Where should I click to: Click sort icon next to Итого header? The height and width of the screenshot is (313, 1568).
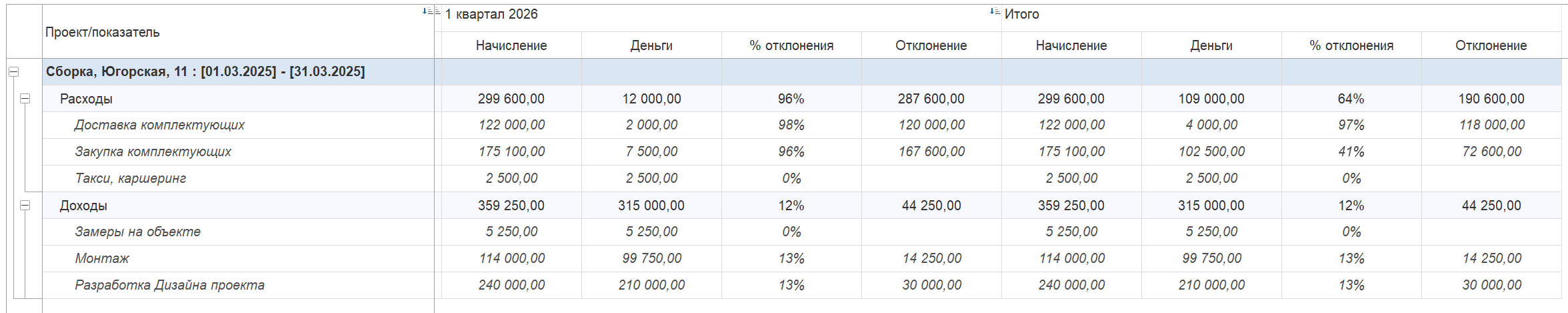click(994, 11)
